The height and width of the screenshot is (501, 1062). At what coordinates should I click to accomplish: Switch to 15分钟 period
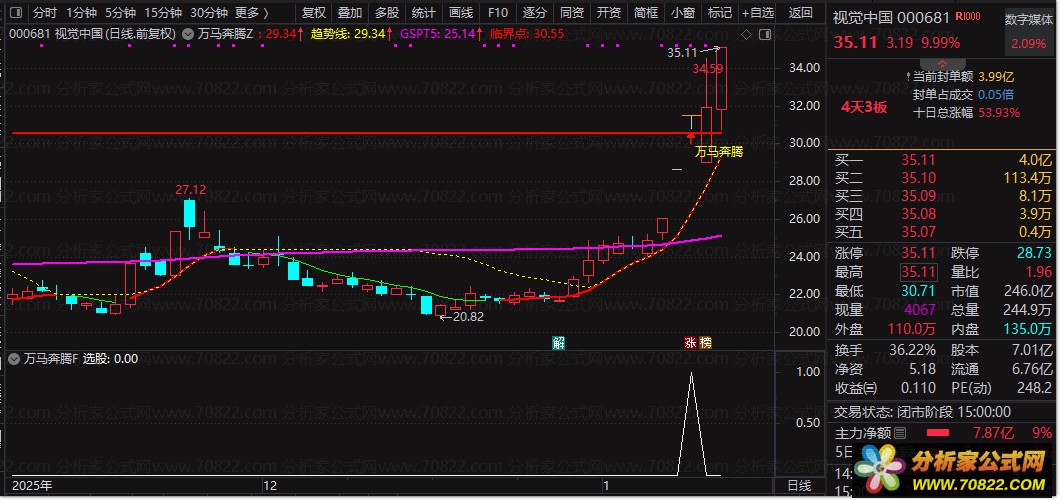[x=163, y=12]
